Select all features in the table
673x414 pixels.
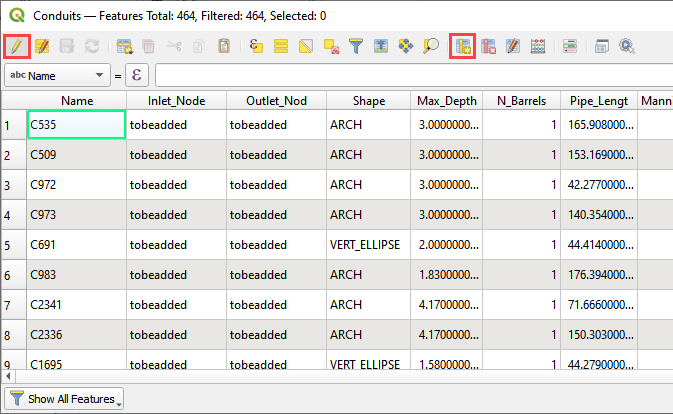pos(281,46)
